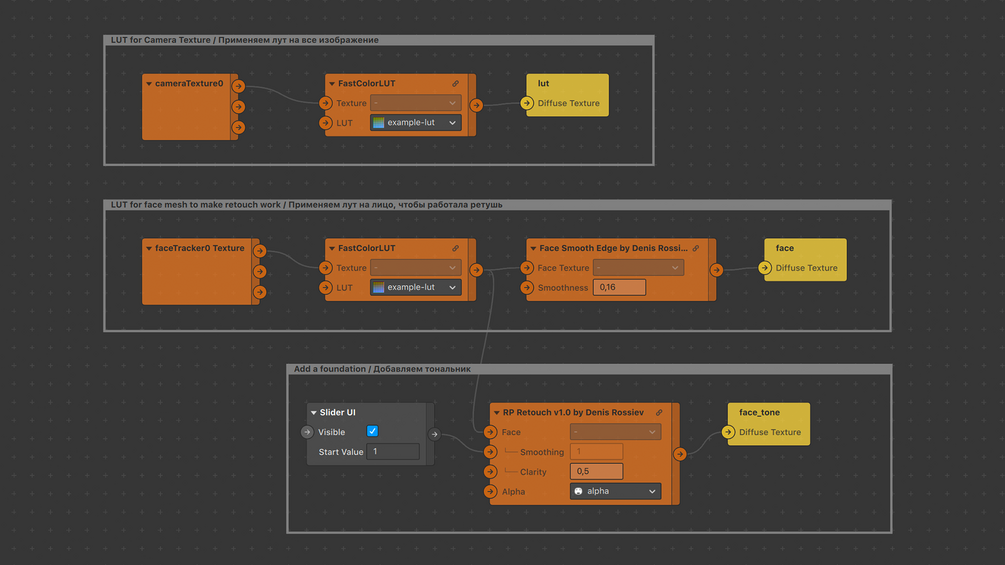This screenshot has width=1005, height=565.
Task: Click Face Texture input port
Action: tap(527, 268)
